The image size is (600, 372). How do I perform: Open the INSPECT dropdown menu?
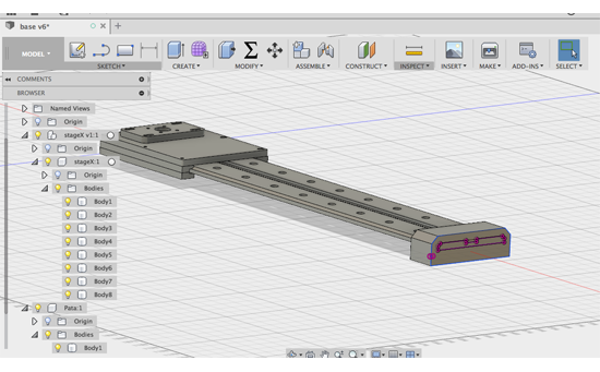414,66
